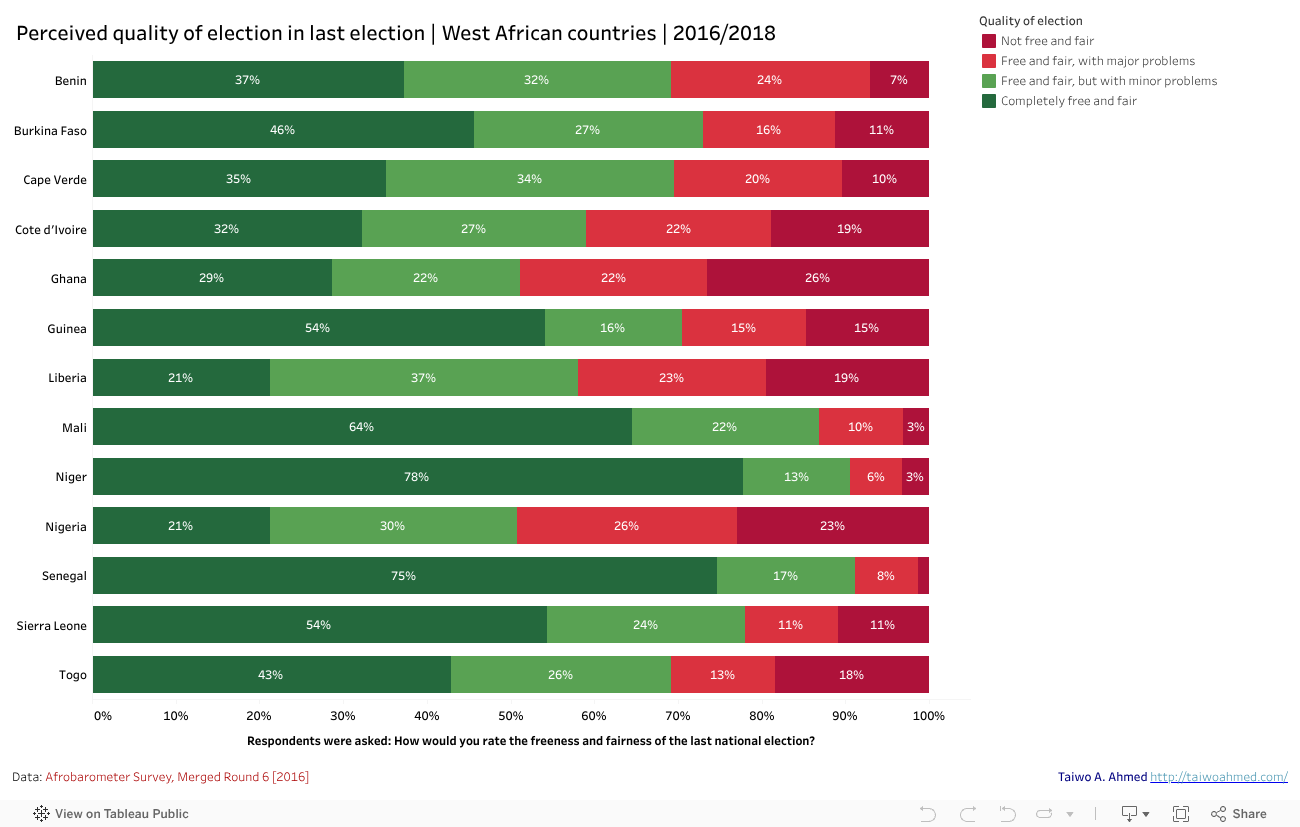Image resolution: width=1300 pixels, height=827 pixels.
Task: Click the Undo icon in toolbar
Action: [x=927, y=814]
